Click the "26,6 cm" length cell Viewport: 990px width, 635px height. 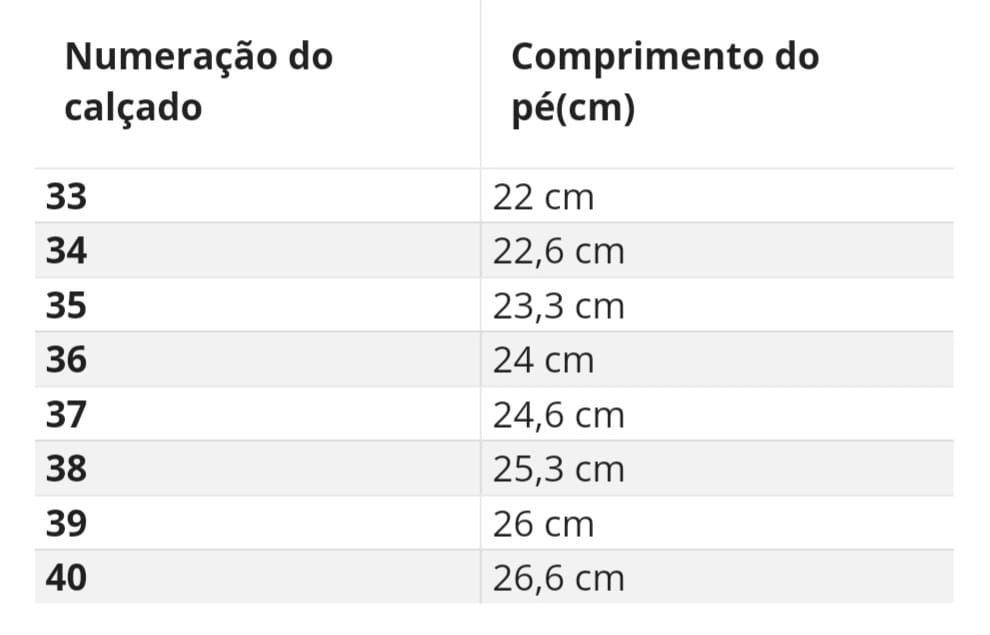[558, 577]
